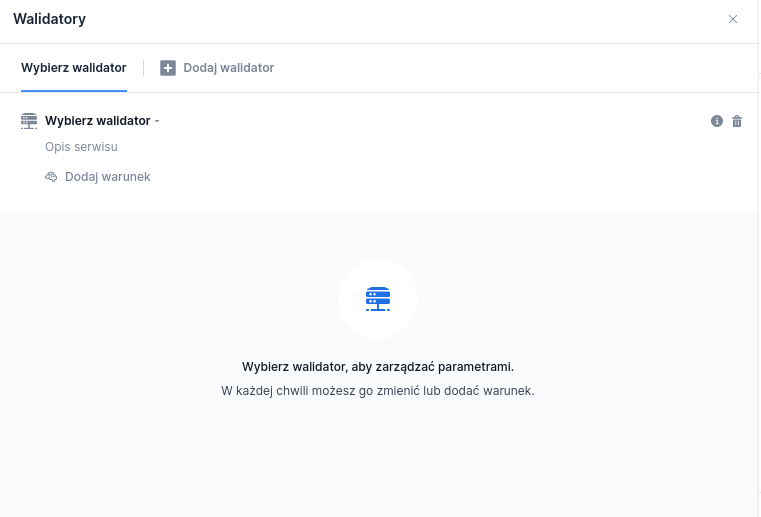This screenshot has width=761, height=517.
Task: Click the 'aby zarządzać parametrami' message
Action: click(x=378, y=367)
